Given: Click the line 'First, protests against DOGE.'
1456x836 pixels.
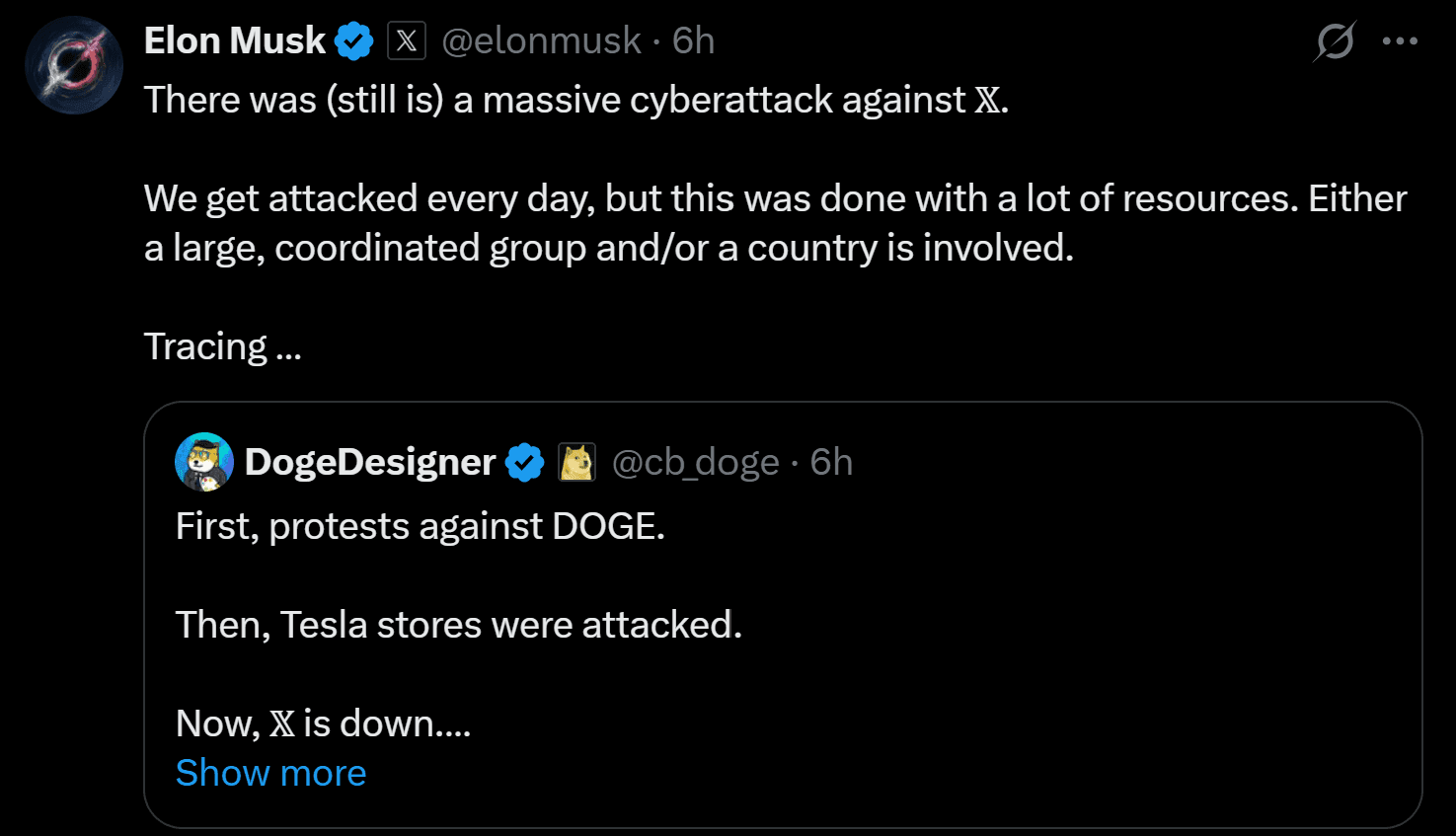Looking at the screenshot, I should pyautogui.click(x=421, y=526).
